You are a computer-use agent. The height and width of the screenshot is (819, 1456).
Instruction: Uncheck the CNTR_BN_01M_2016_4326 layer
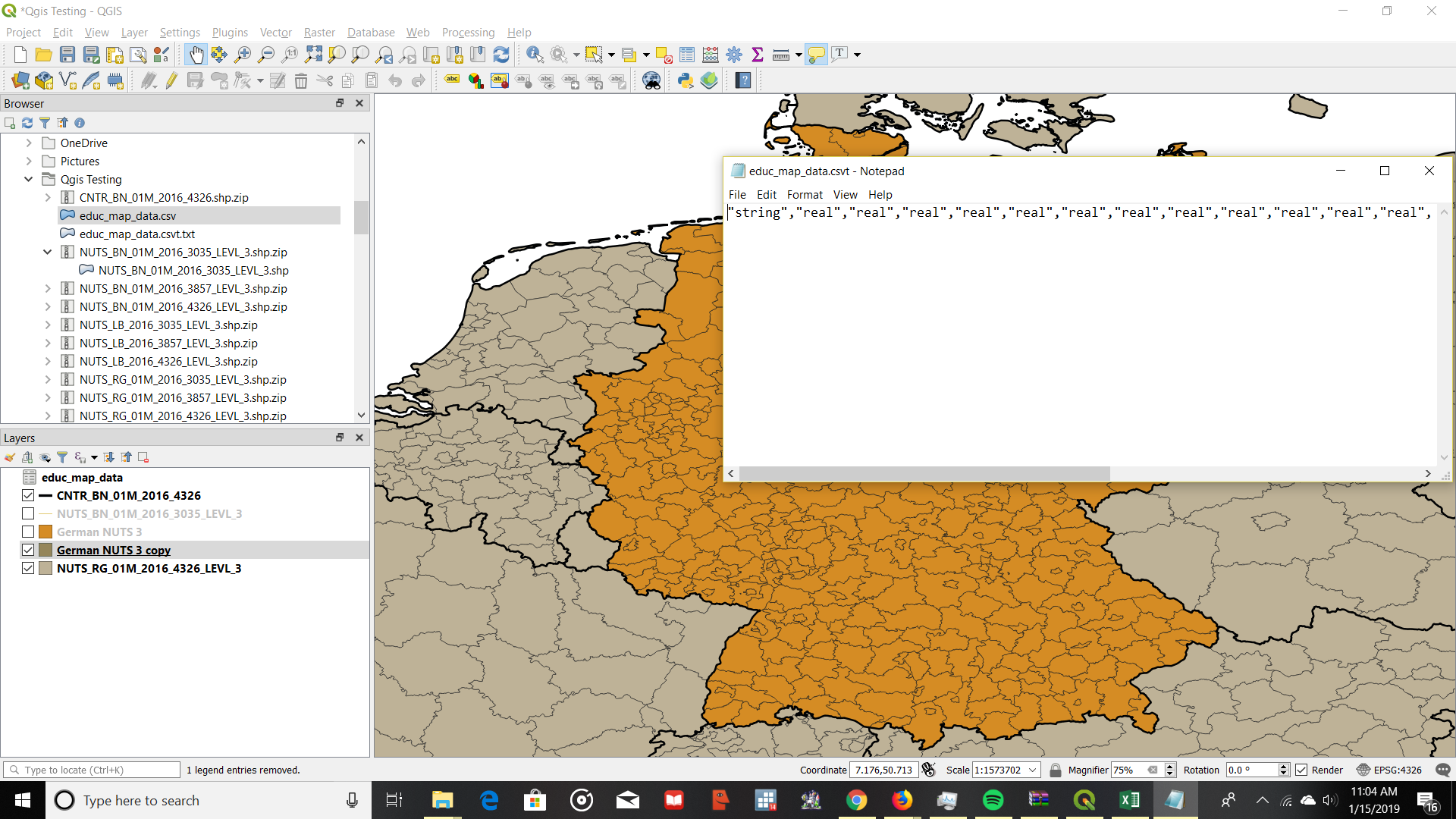click(x=28, y=495)
